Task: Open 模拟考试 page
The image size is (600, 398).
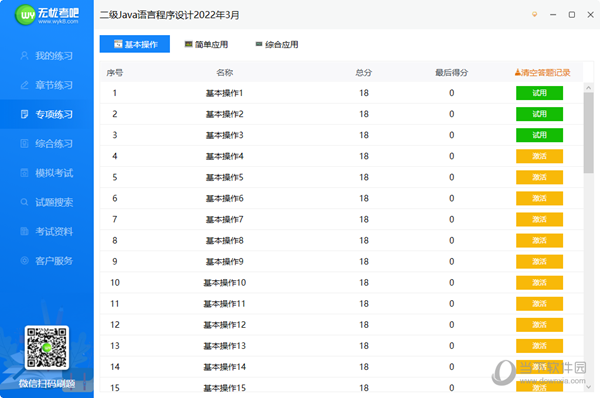Action: [x=47, y=173]
